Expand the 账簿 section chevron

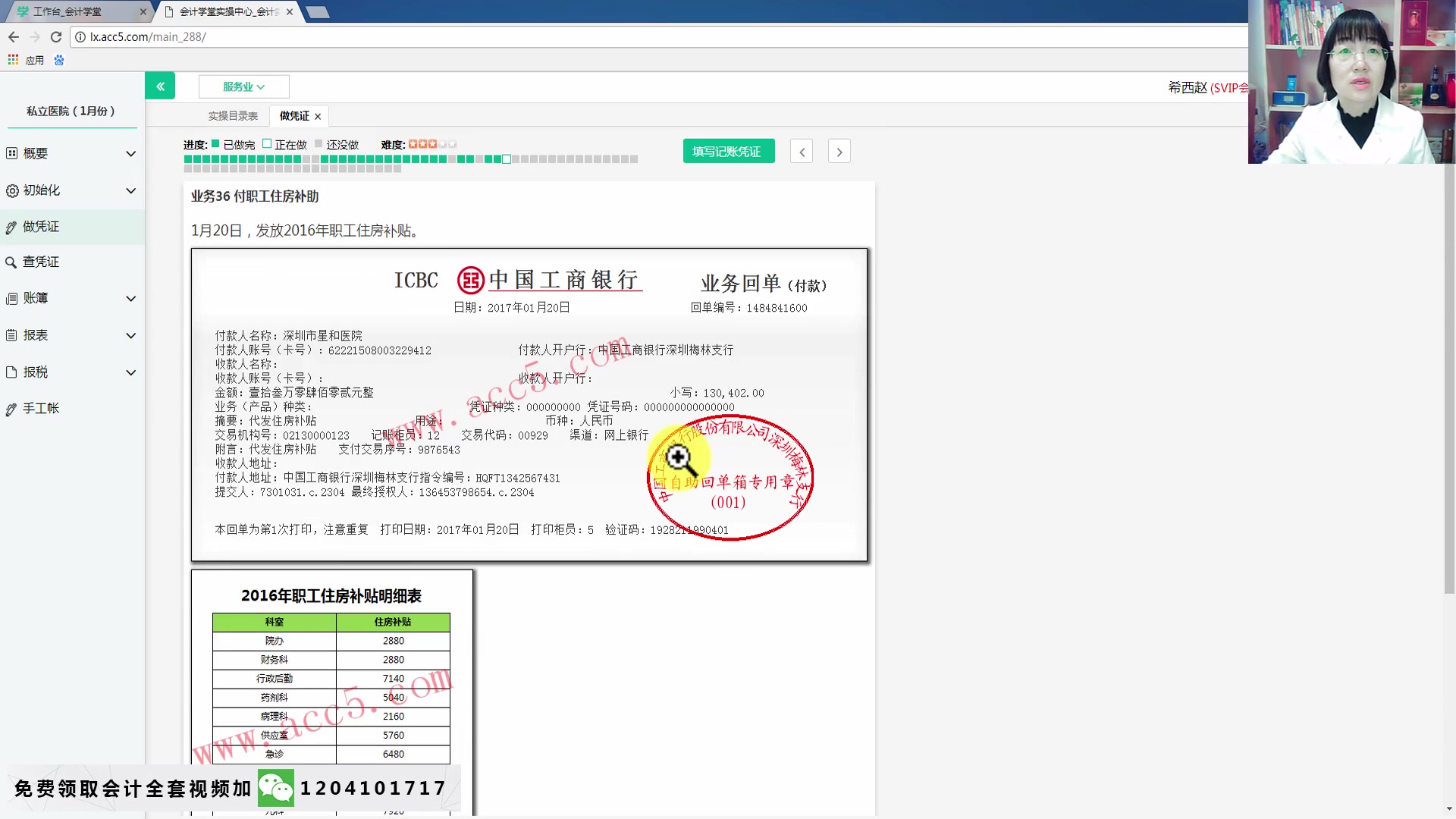(x=130, y=298)
